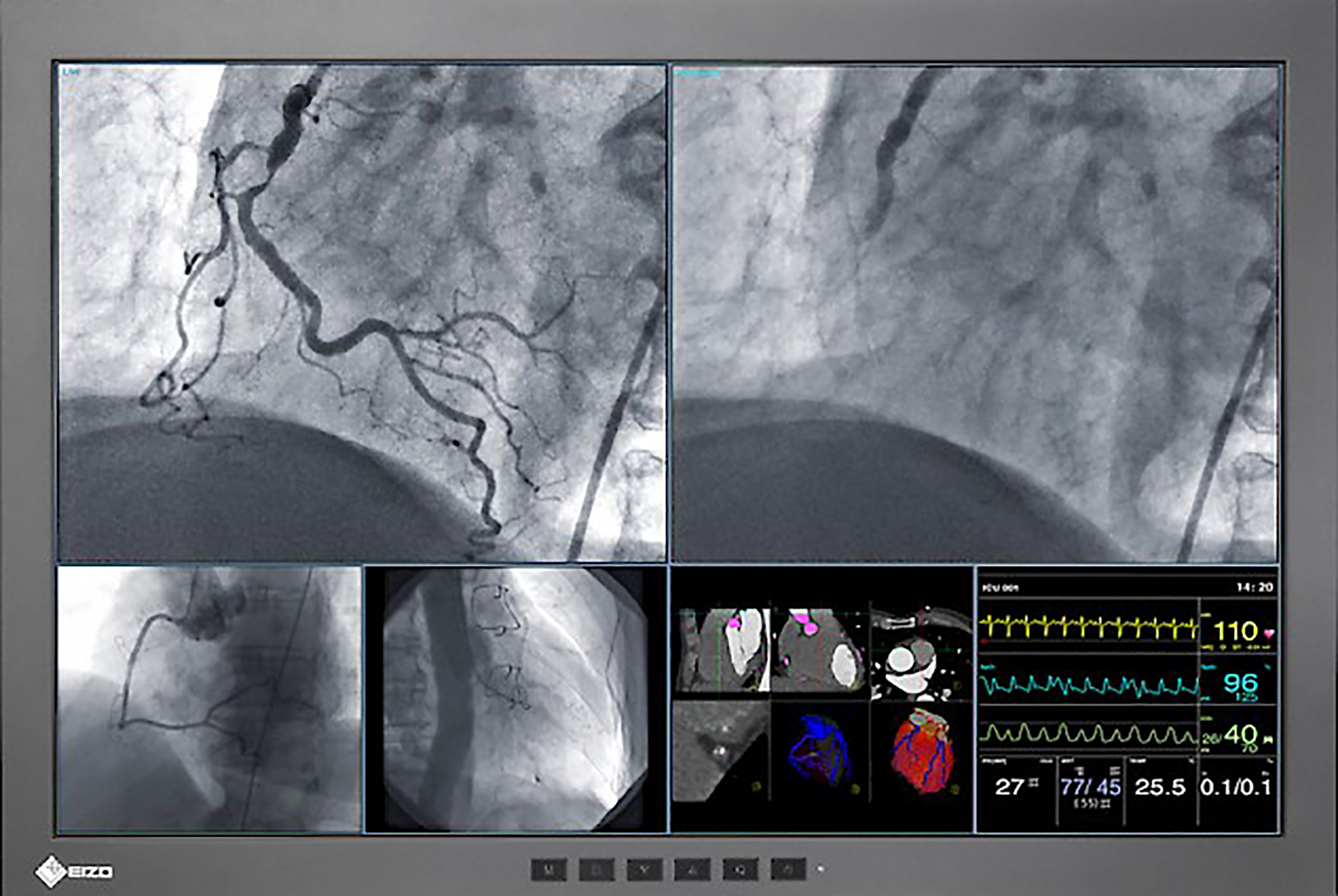Viewport: 1338px width, 896px height.
Task: Click the blood pressure reading 77/45
Action: pyautogui.click(x=1090, y=787)
